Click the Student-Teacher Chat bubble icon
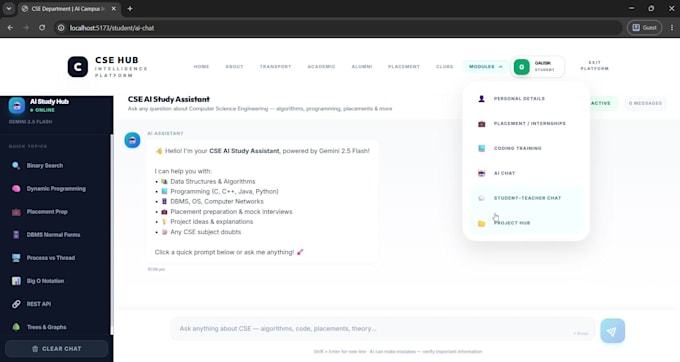The image size is (680, 362). click(x=481, y=198)
